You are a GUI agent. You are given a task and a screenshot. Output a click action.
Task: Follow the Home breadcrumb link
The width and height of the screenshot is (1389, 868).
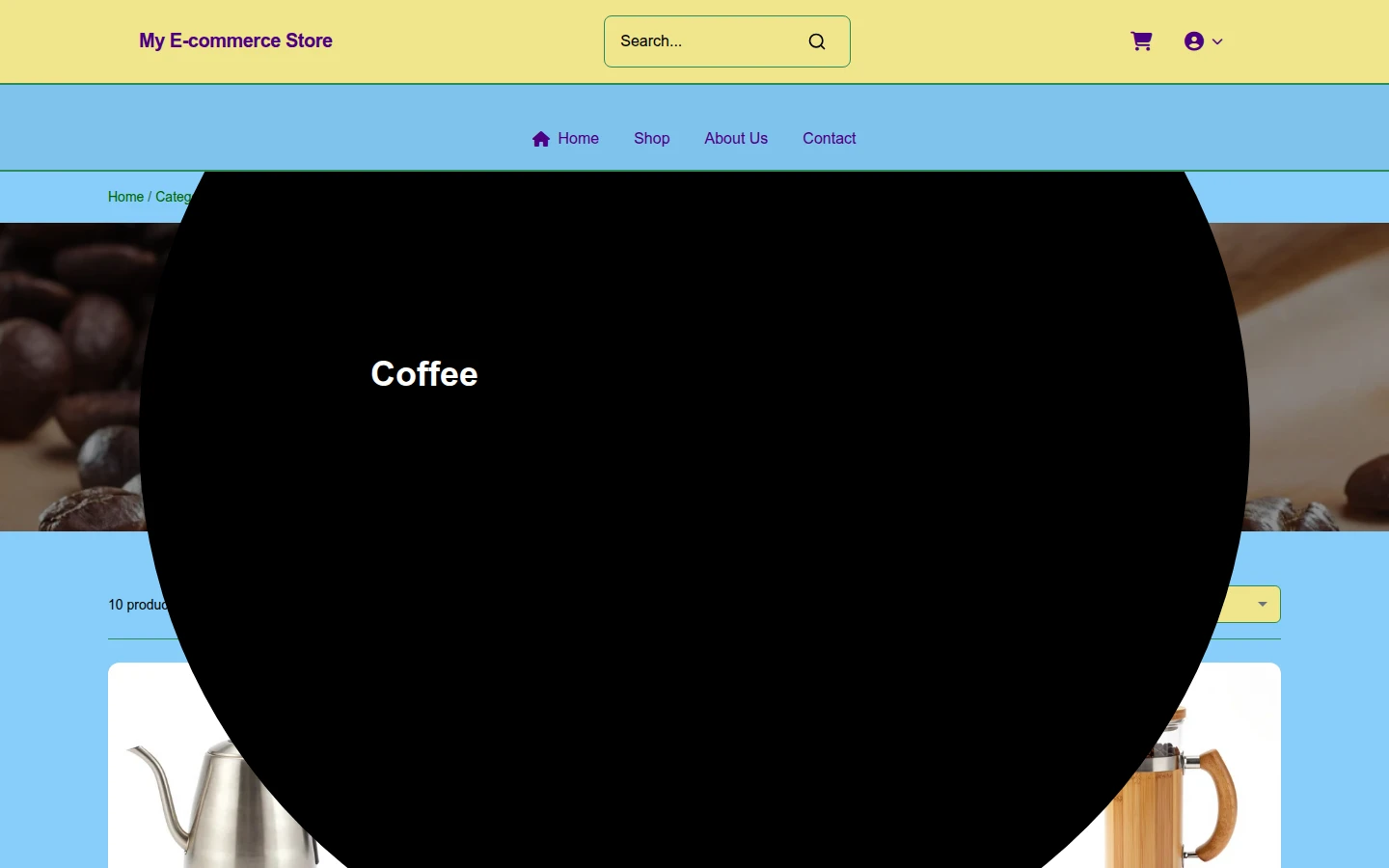pos(125,197)
